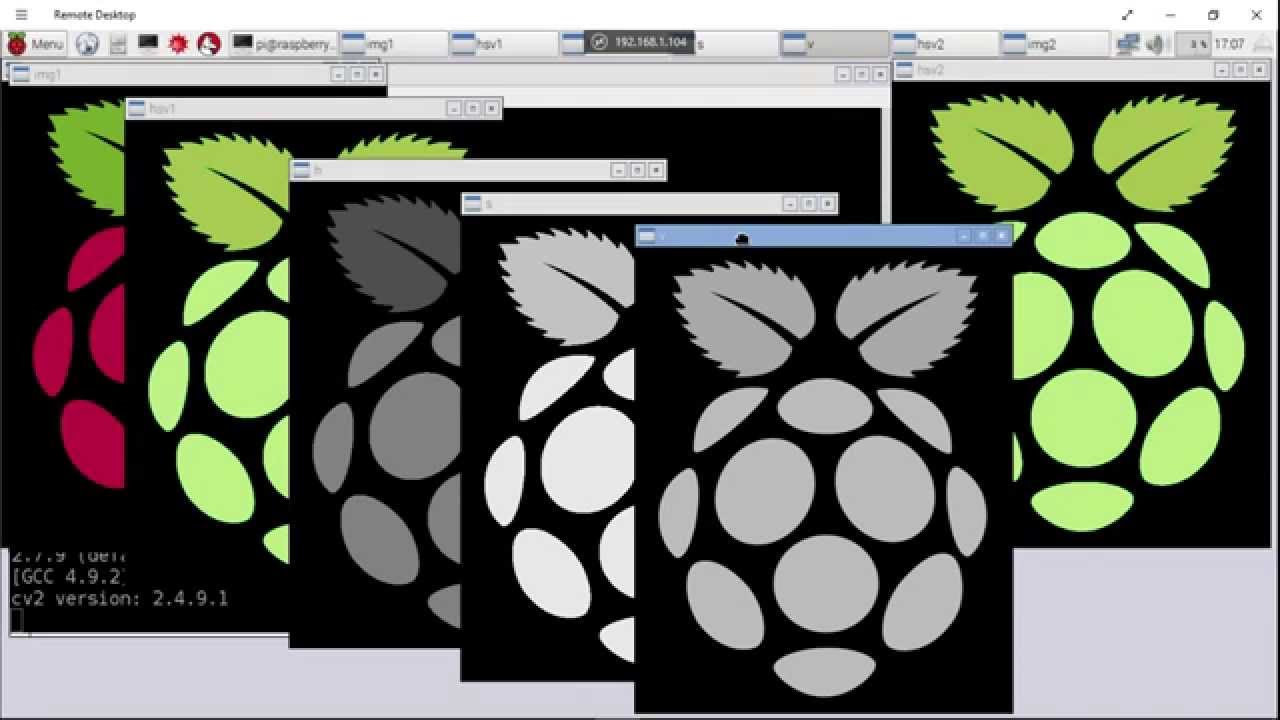Click the s window title bar icon
1280x720 pixels.
(x=473, y=204)
